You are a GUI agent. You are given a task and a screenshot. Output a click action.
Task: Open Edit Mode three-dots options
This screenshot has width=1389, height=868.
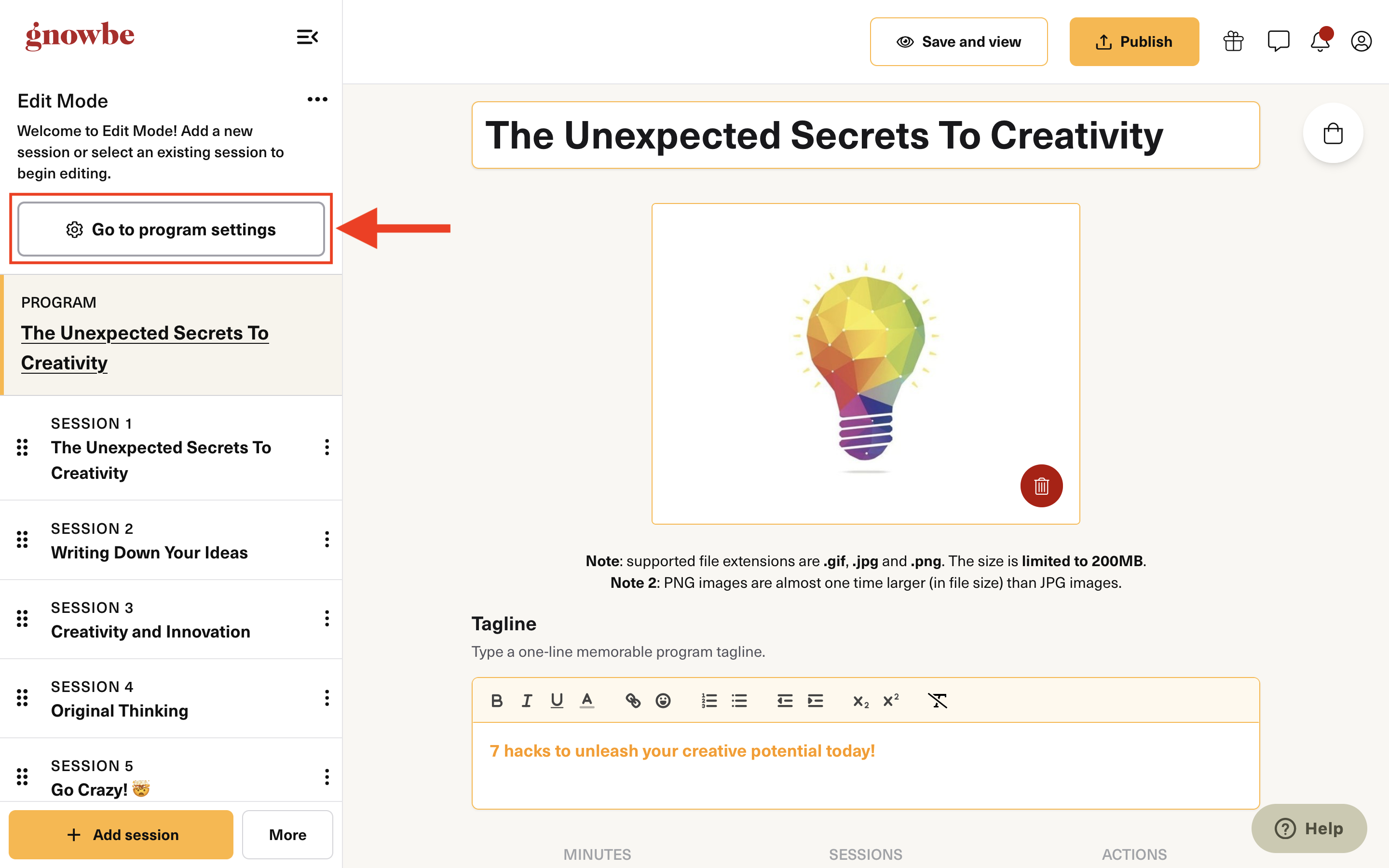[317, 99]
